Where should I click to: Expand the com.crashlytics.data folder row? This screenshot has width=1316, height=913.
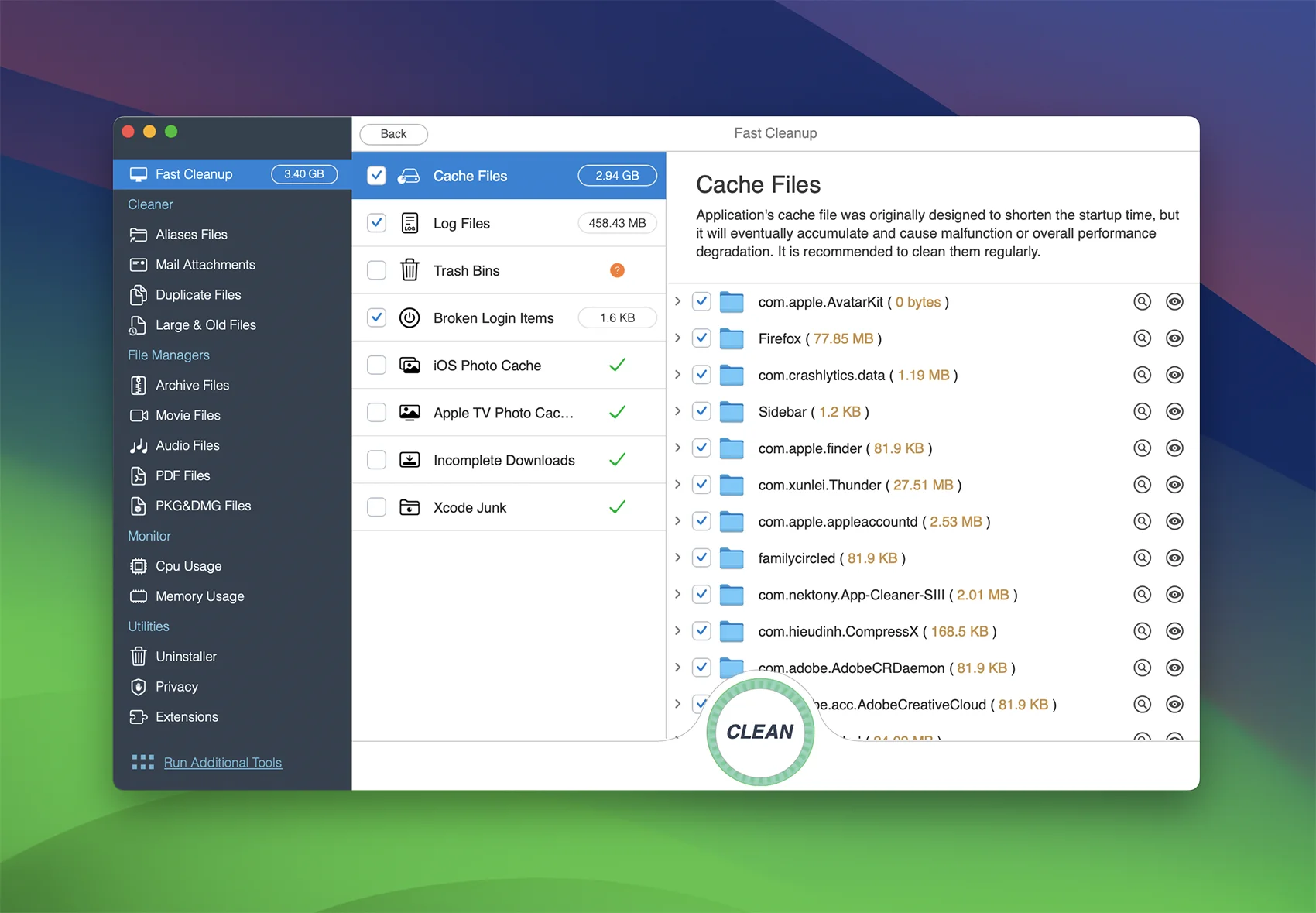pos(677,374)
